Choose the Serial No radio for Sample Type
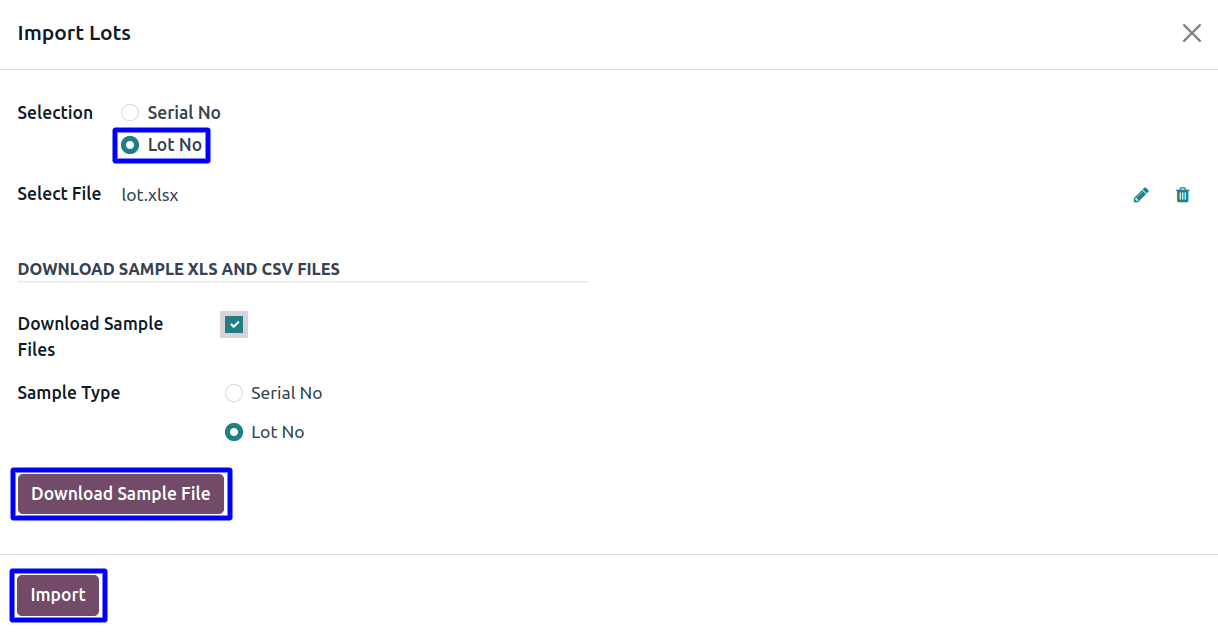 (234, 393)
